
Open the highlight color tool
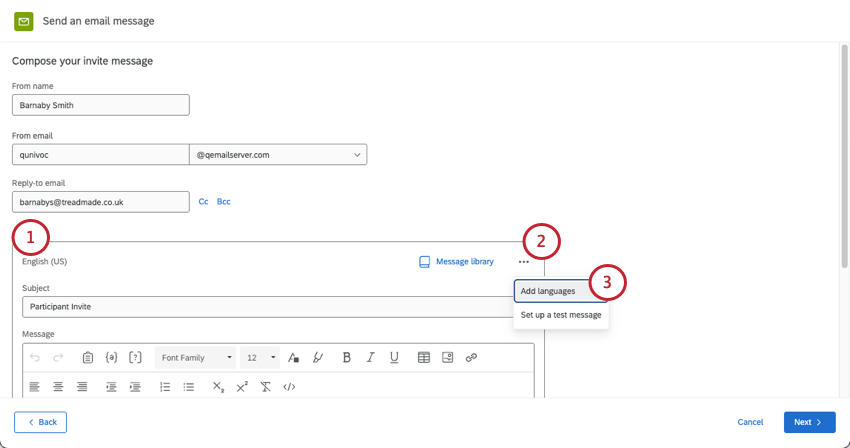[x=318, y=357]
